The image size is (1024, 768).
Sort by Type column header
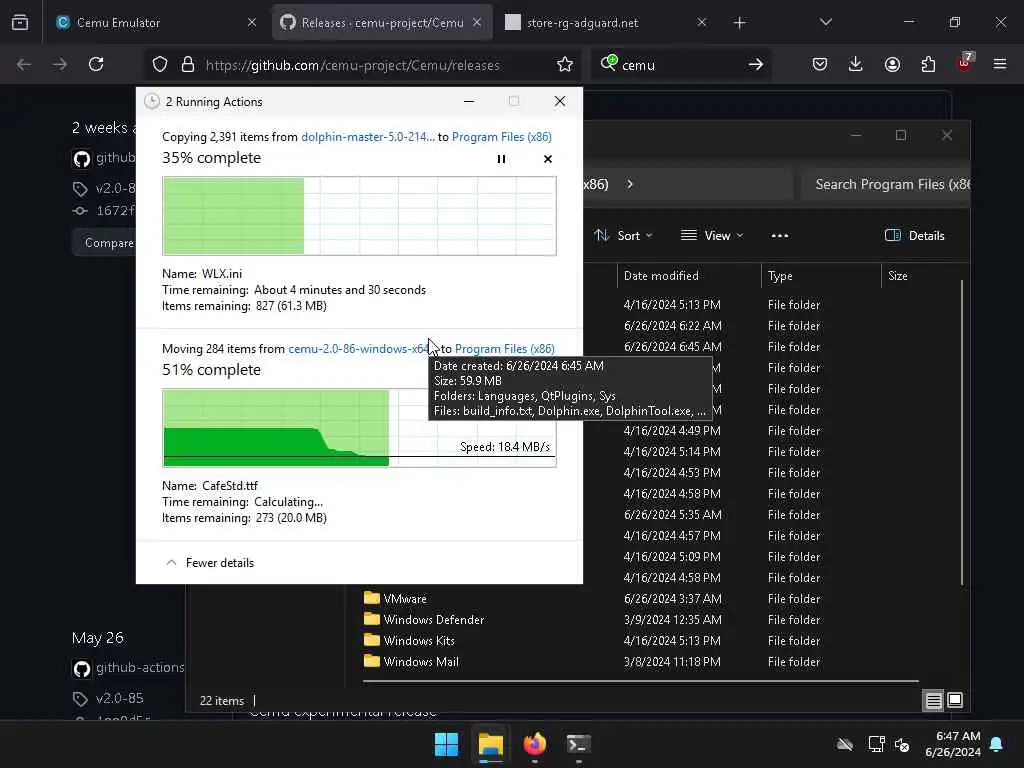(x=821, y=276)
